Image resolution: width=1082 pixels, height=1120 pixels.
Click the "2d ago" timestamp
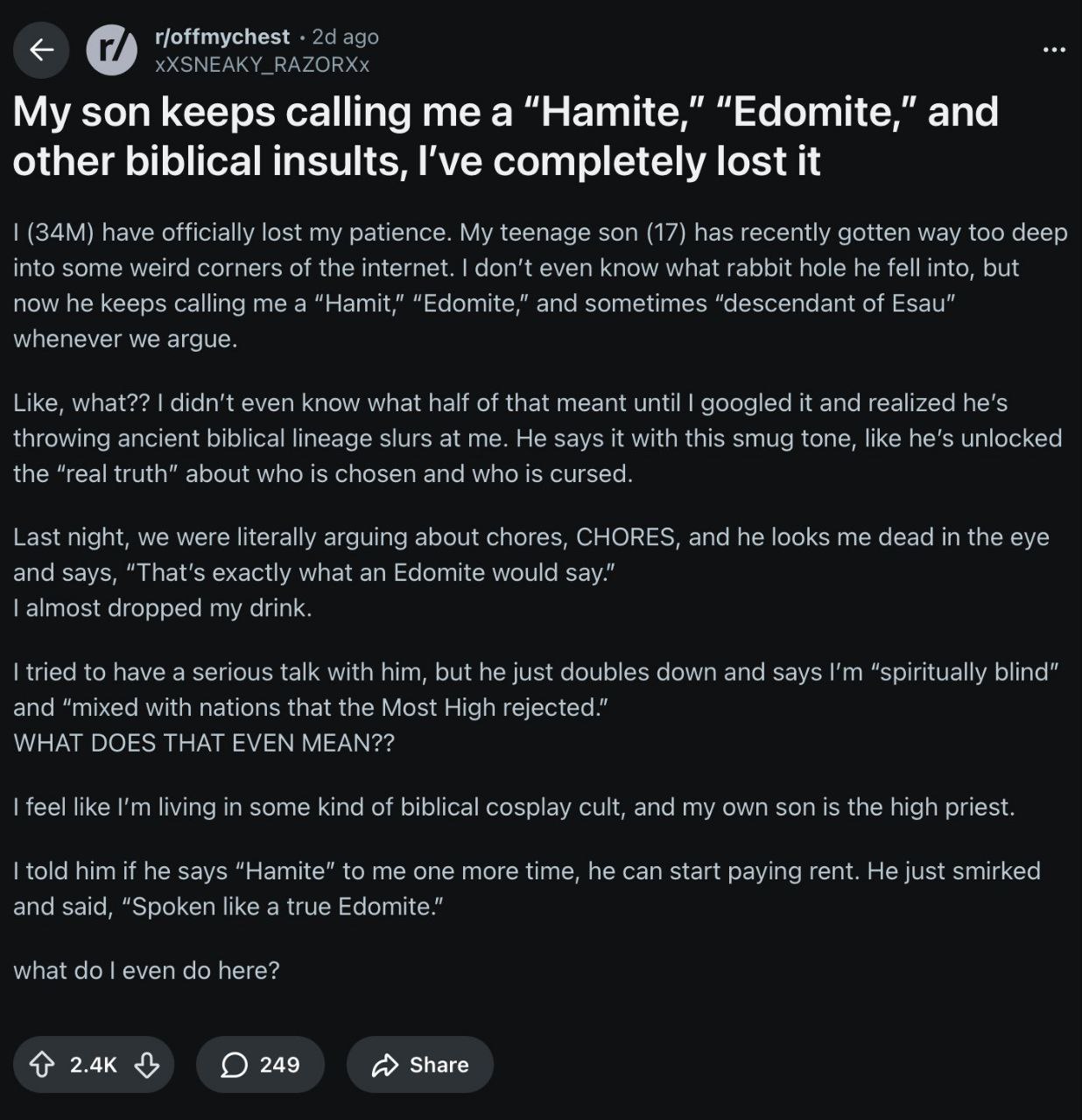pos(345,37)
